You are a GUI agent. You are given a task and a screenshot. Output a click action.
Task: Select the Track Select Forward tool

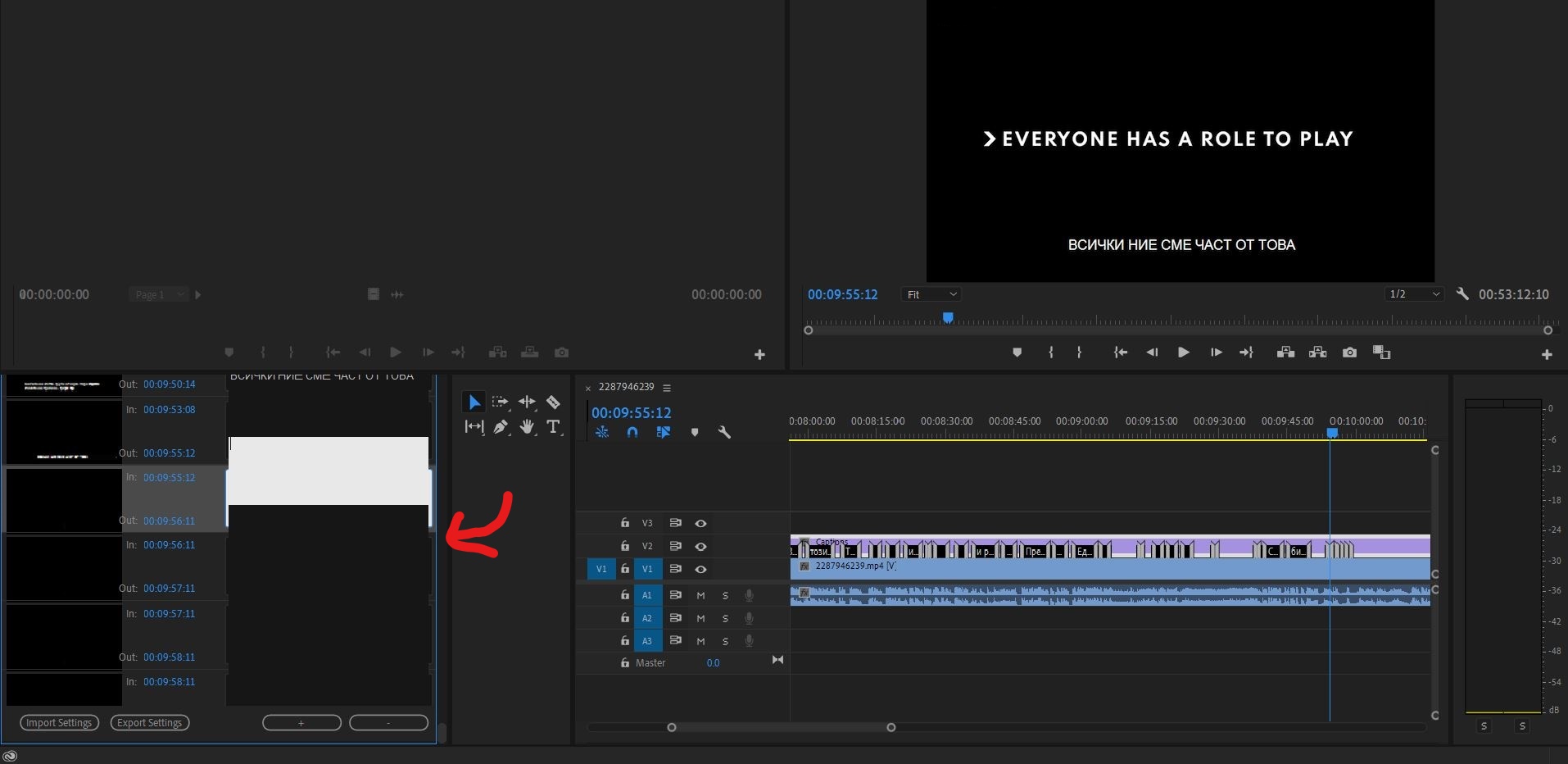500,402
